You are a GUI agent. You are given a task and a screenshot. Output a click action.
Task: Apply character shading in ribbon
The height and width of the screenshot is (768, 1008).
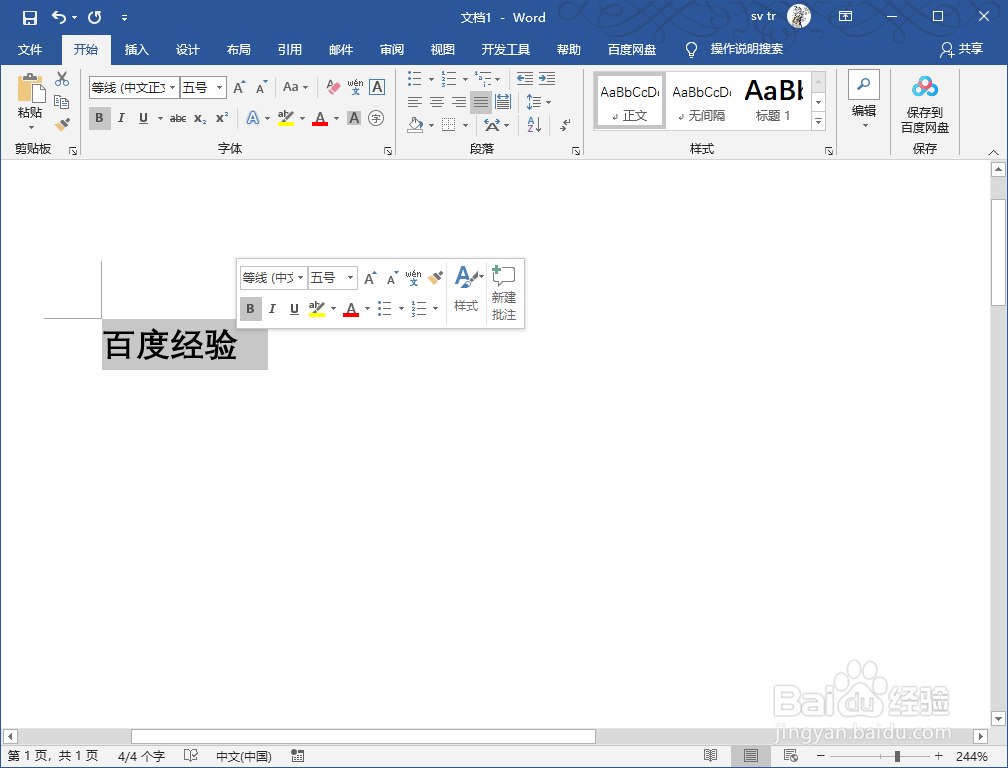(x=354, y=118)
